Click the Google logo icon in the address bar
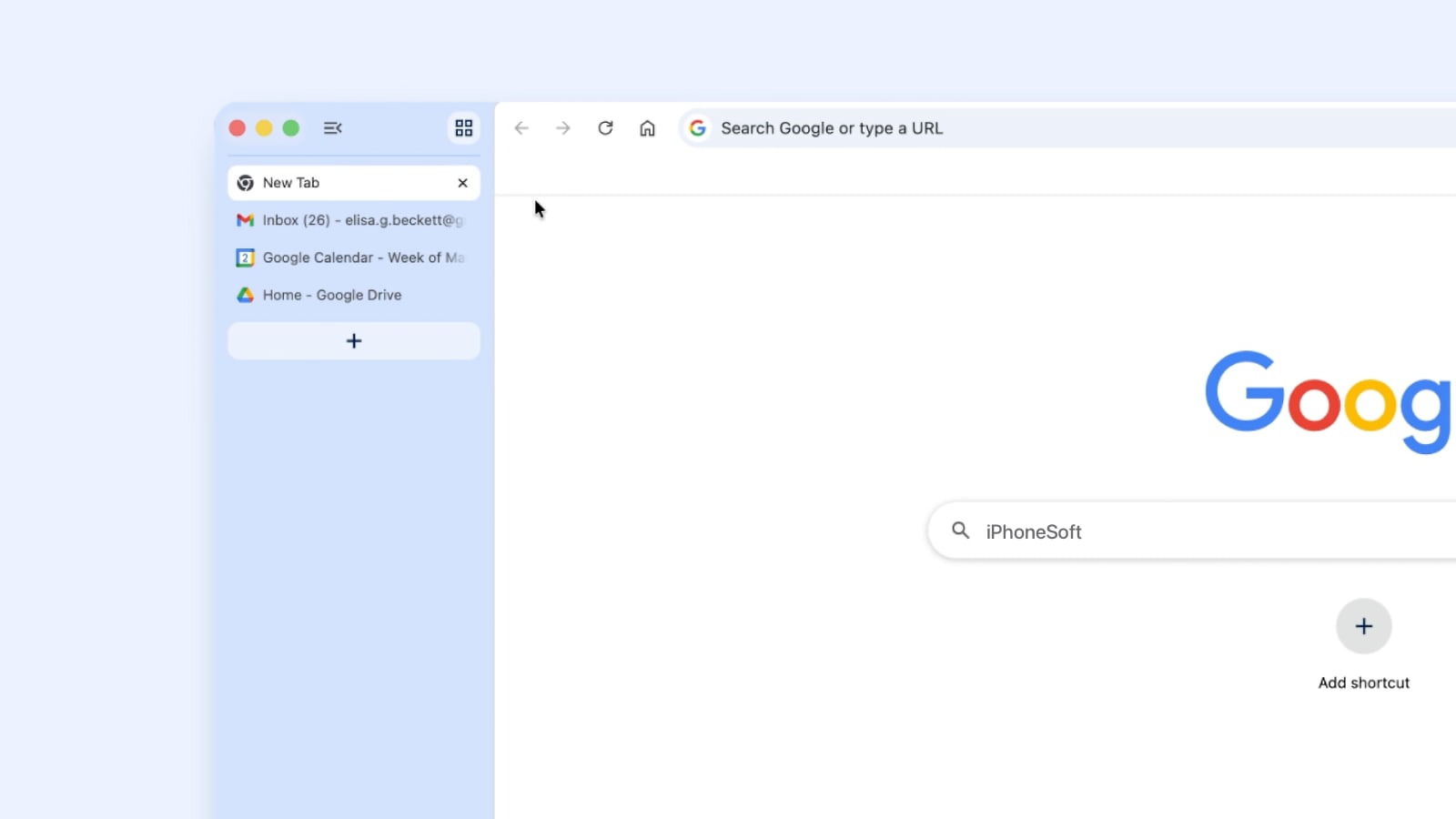This screenshot has height=819, width=1456. pos(697,127)
